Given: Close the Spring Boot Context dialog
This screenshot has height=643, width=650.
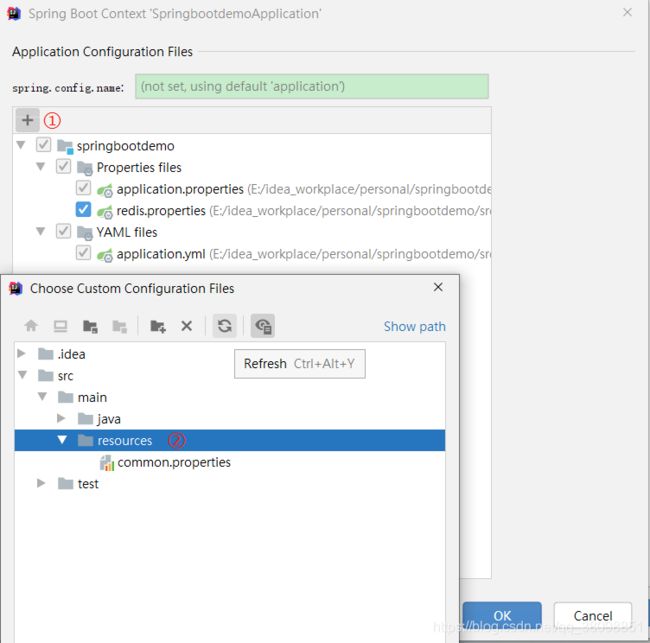Looking at the screenshot, I should 628,12.
